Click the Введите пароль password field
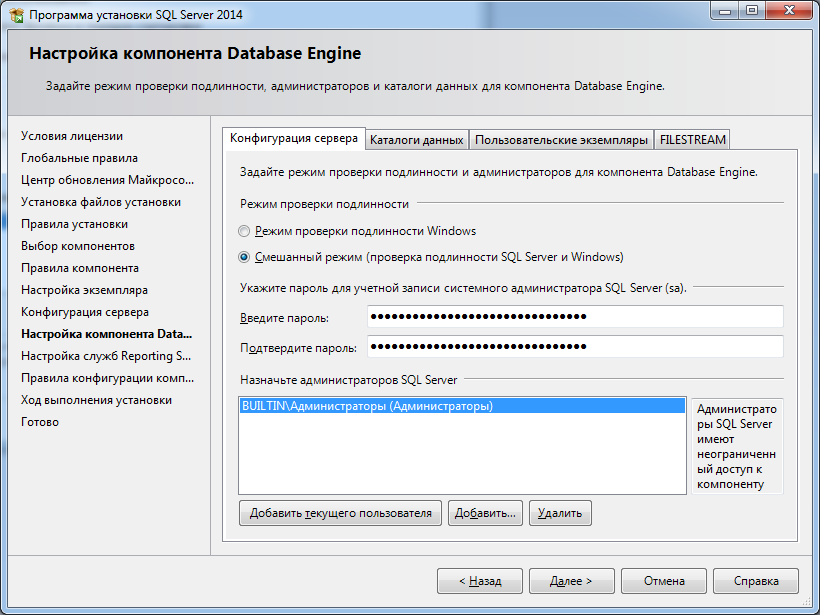 click(575, 317)
